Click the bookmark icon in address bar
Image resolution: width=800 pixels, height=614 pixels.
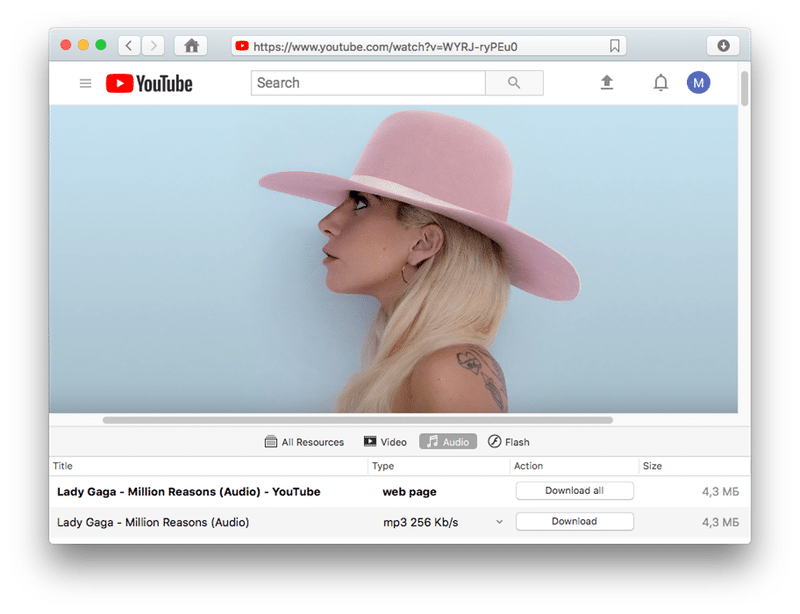pyautogui.click(x=615, y=46)
